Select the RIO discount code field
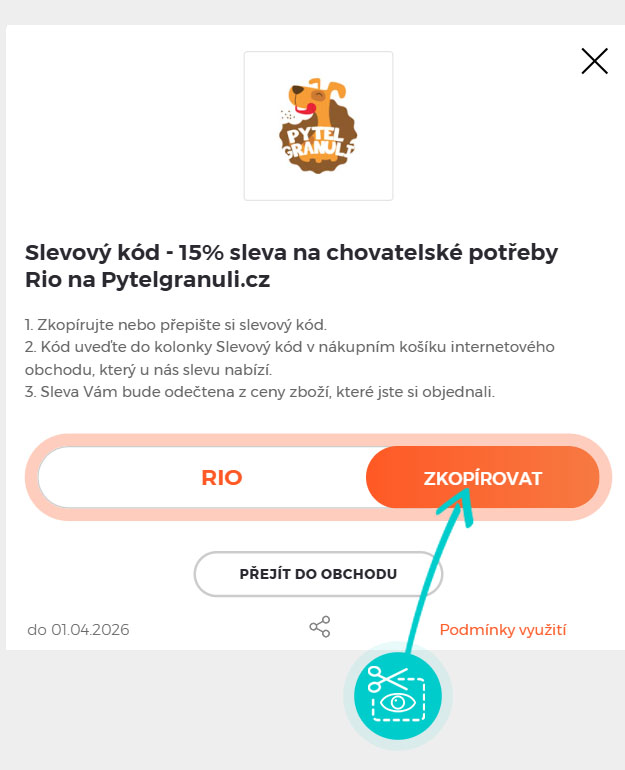The height and width of the screenshot is (770, 625). point(221,477)
